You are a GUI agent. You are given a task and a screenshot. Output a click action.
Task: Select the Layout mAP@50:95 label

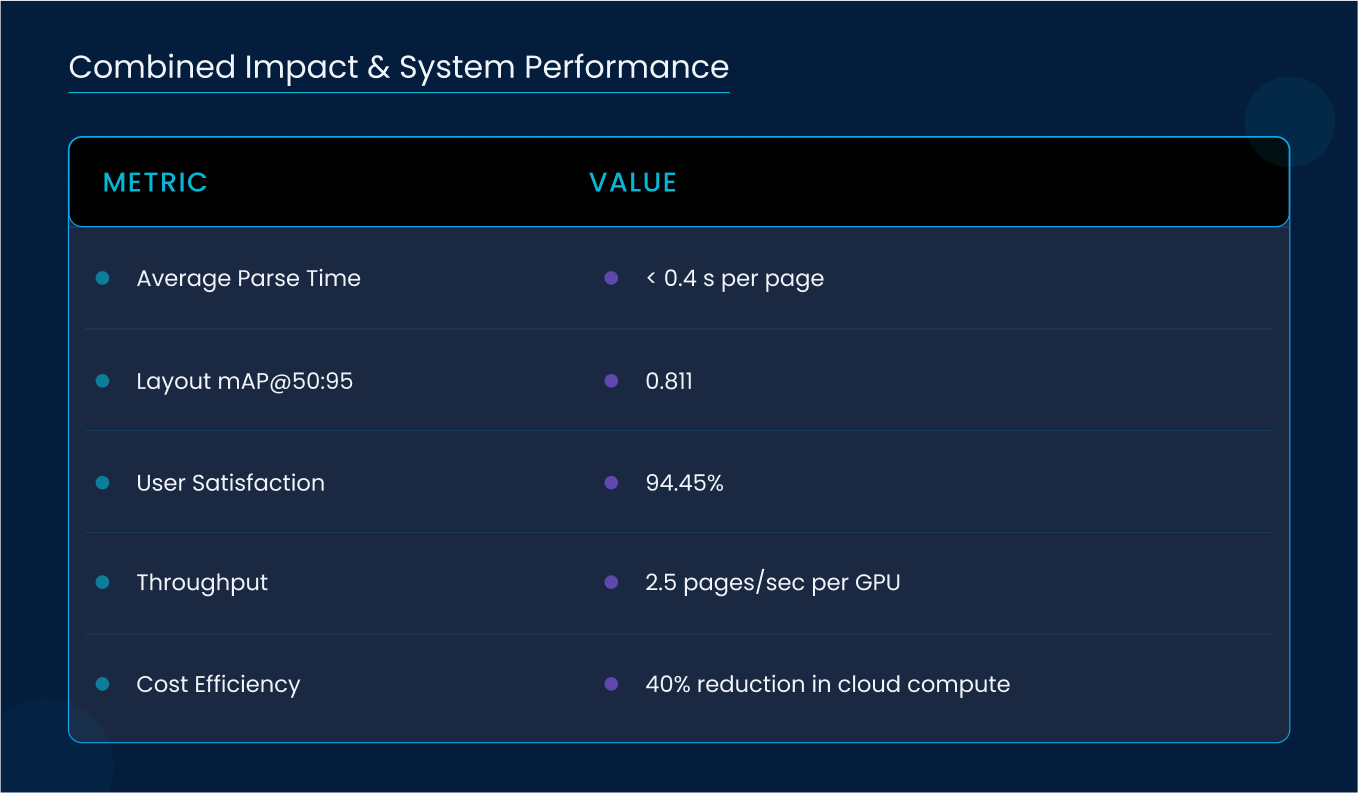244,381
